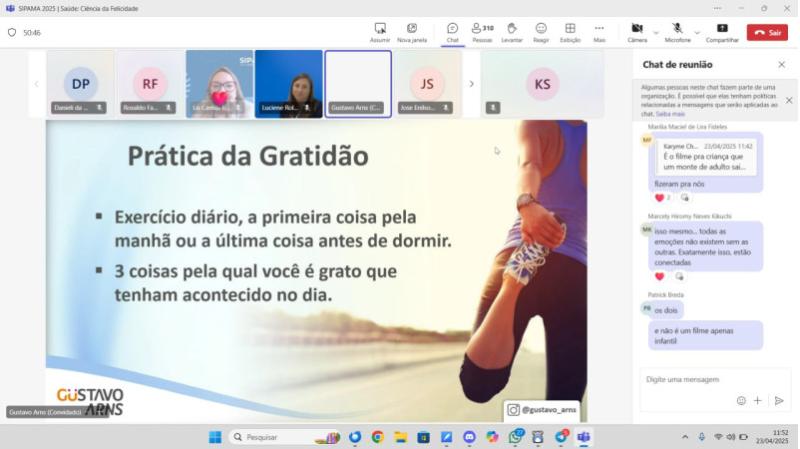Select the RF participant tile
This screenshot has width=800, height=449.
point(149,84)
